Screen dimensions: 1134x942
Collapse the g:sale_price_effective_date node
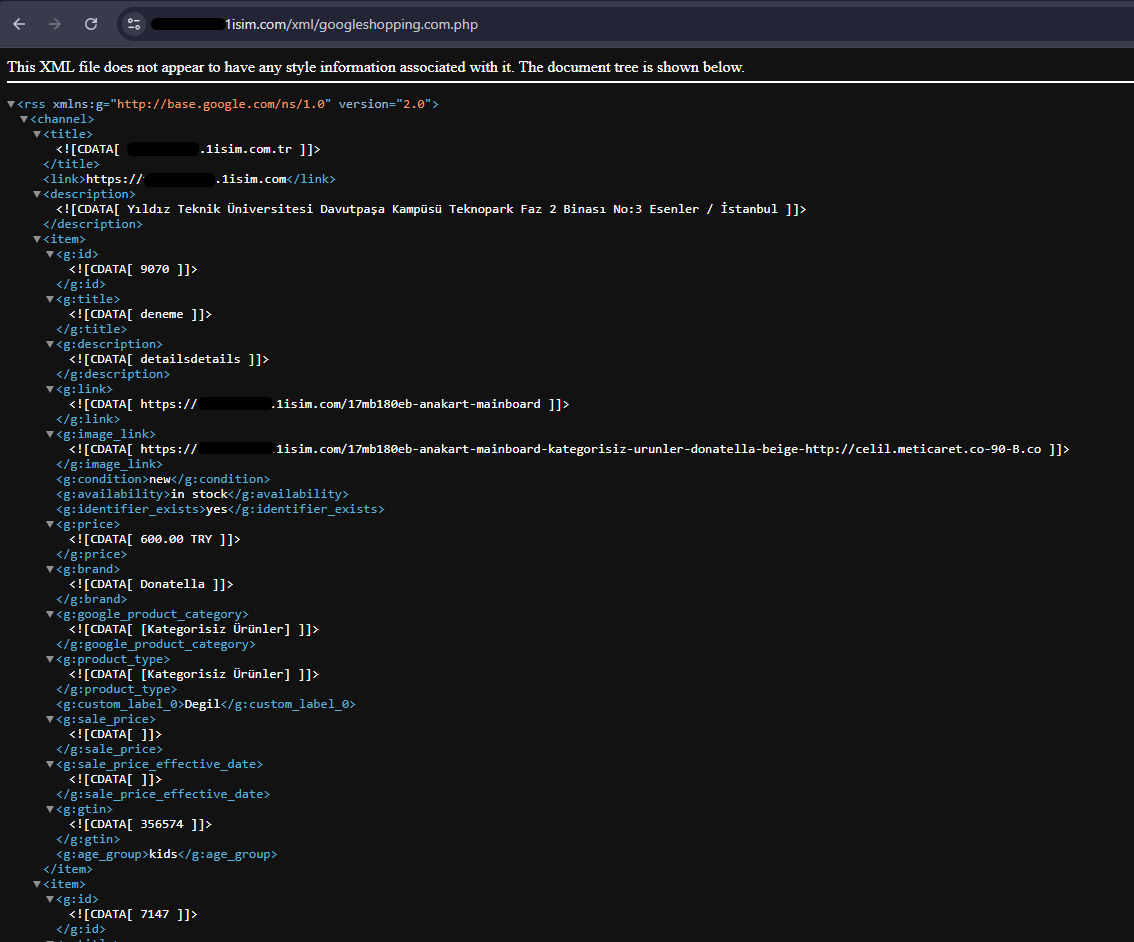50,764
